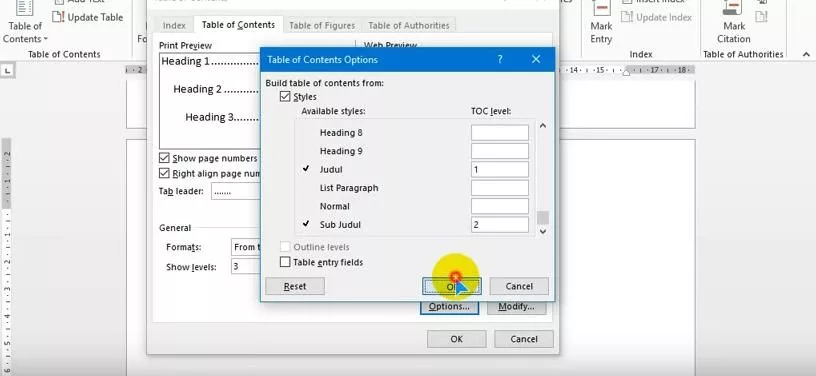816x376 pixels.
Task: Open the Tab leader dropdown
Action: pos(236,191)
